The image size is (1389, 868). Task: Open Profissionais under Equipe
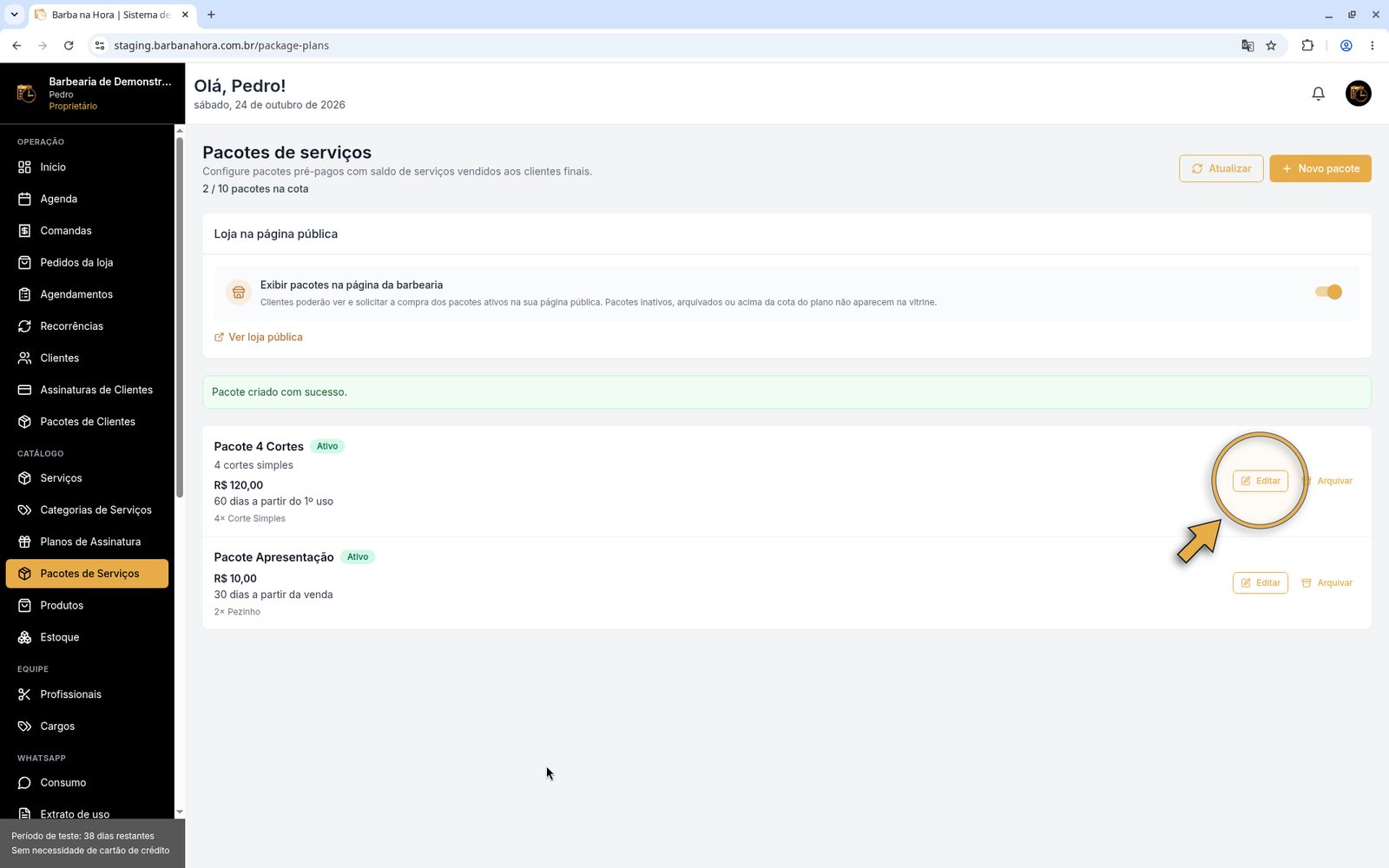click(x=87, y=694)
